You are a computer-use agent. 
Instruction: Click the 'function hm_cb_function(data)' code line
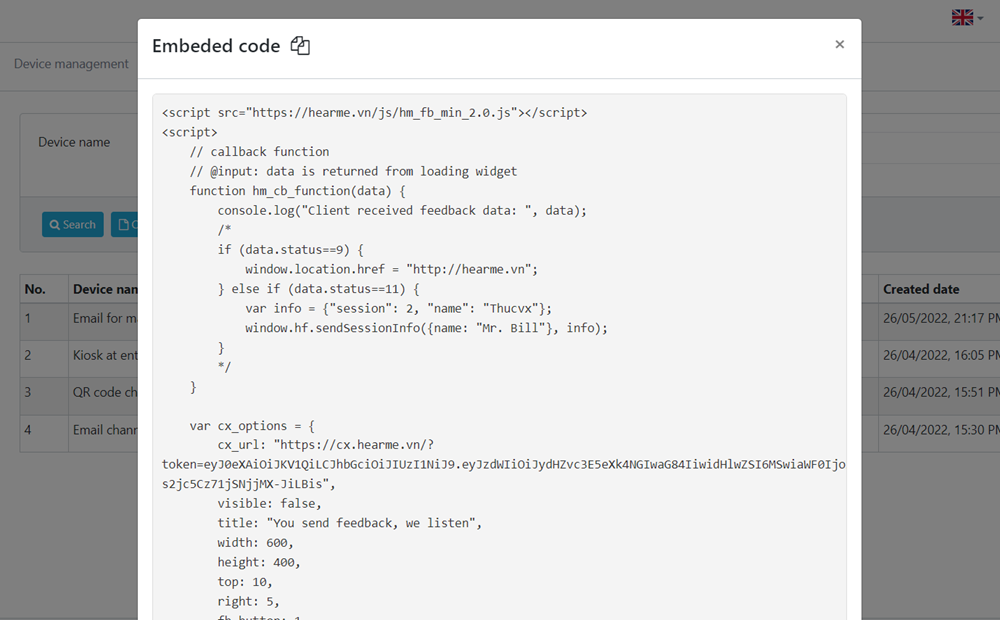coord(297,191)
